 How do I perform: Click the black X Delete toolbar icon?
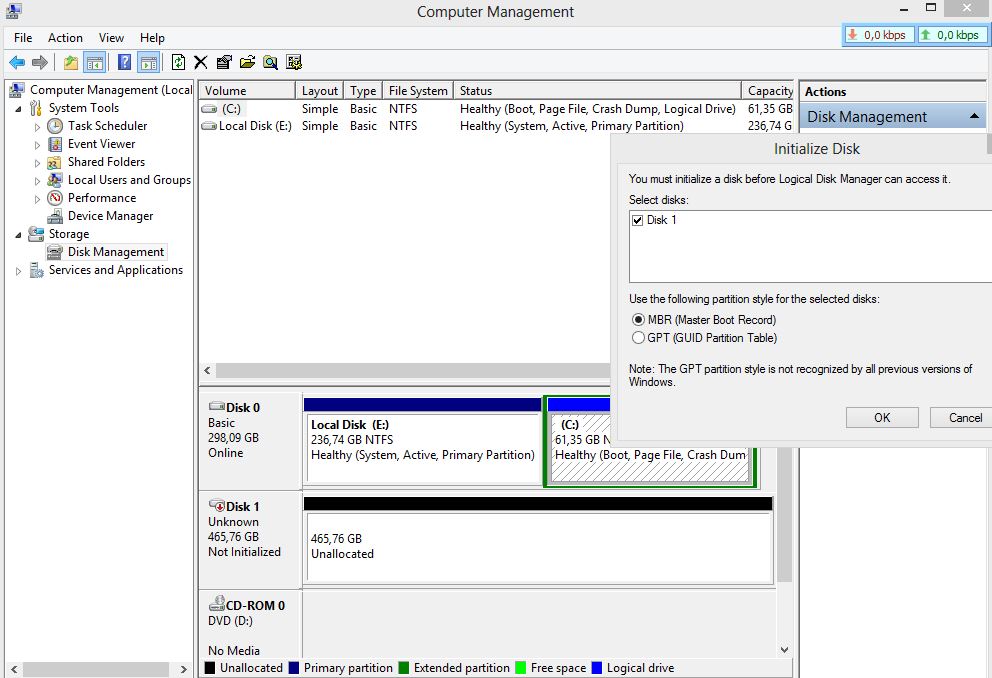(x=201, y=62)
